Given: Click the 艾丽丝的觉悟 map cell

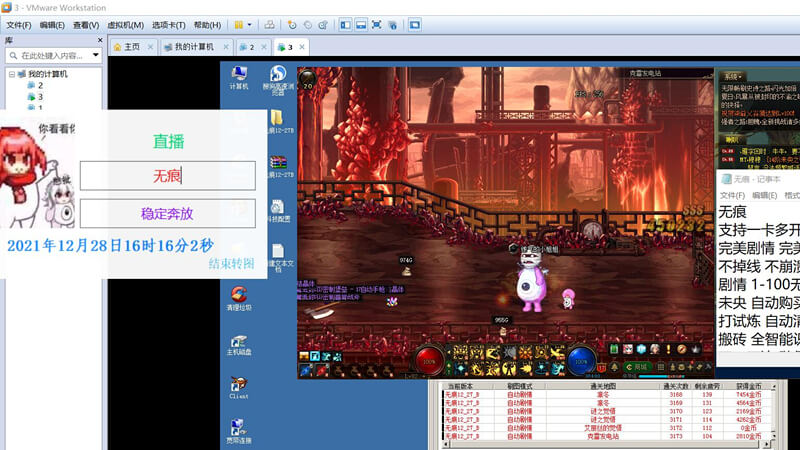Looking at the screenshot, I should tap(603, 428).
